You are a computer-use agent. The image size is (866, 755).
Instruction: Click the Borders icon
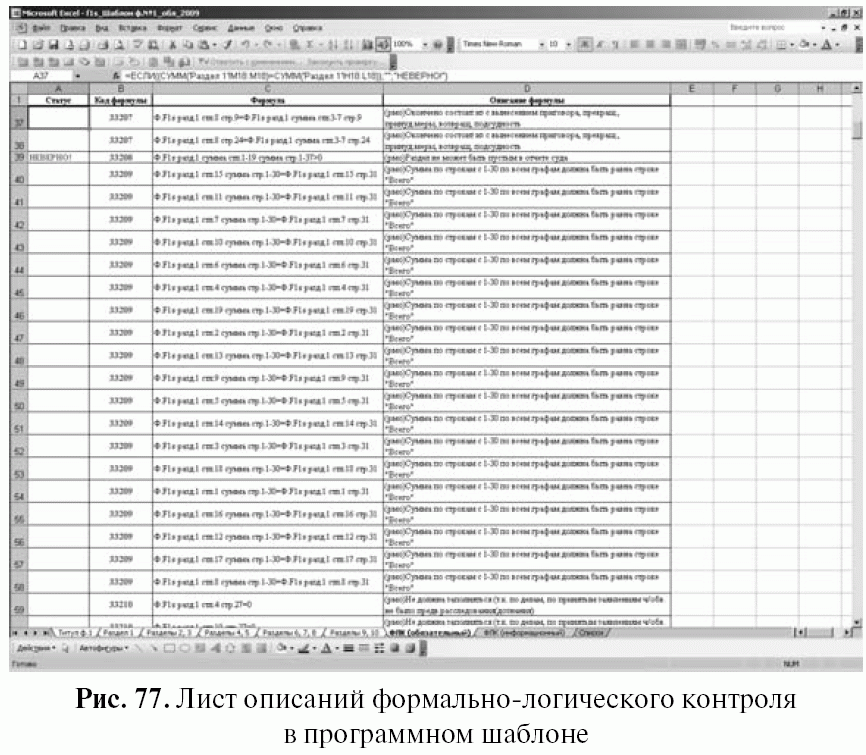pyautogui.click(x=781, y=45)
